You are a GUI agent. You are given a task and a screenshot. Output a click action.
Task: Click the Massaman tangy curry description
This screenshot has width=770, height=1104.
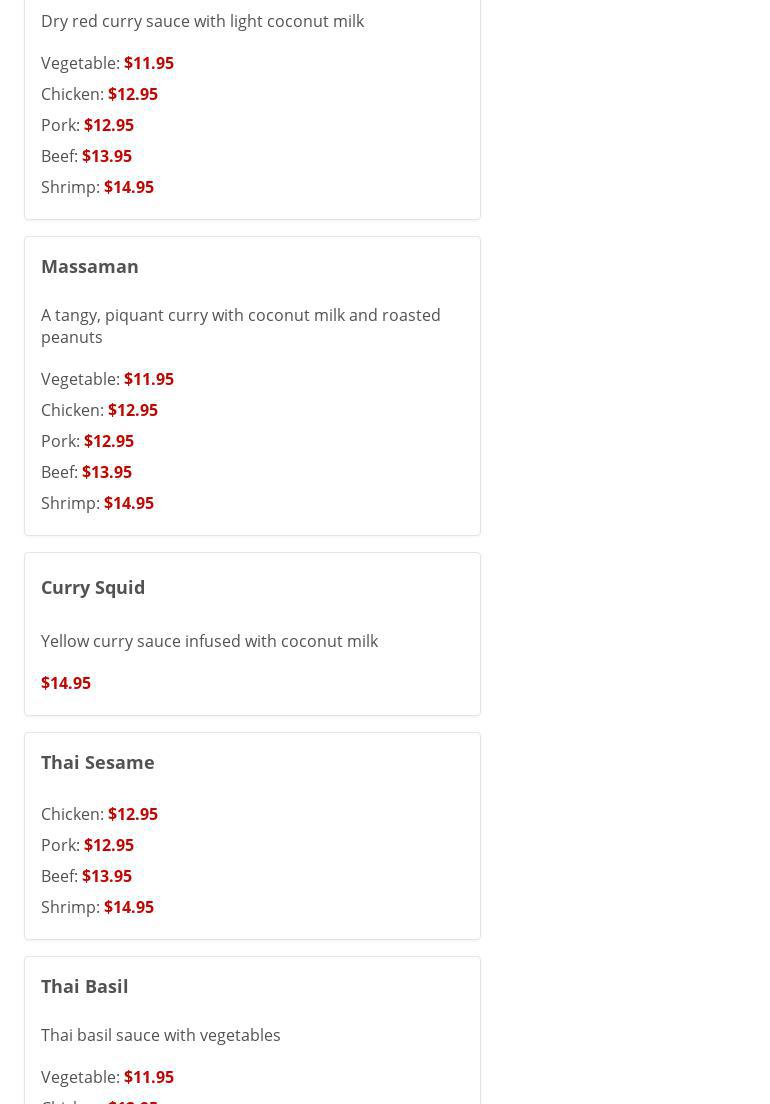point(240,326)
